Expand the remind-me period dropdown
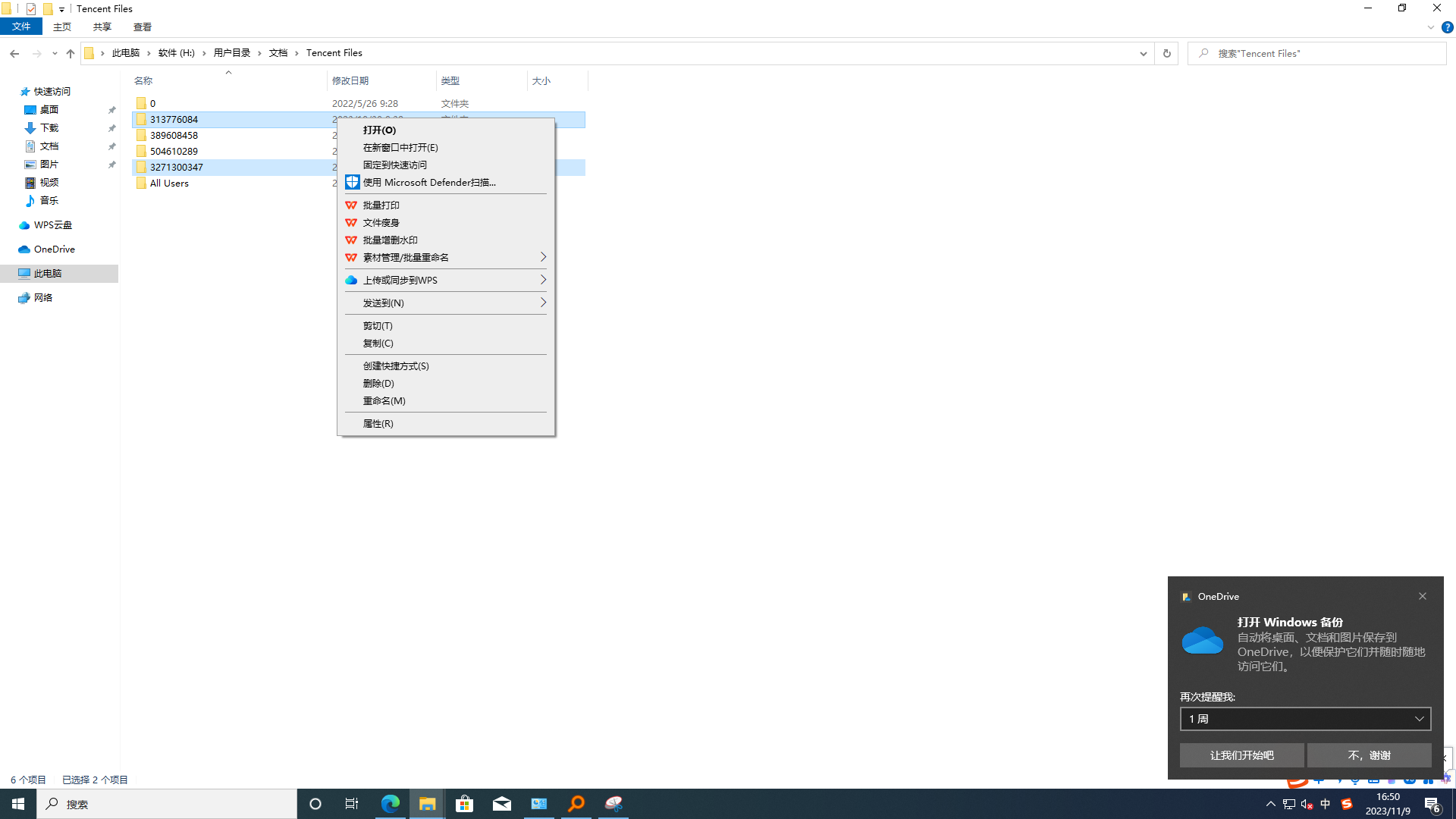This screenshot has width=1456, height=819. [1305, 719]
